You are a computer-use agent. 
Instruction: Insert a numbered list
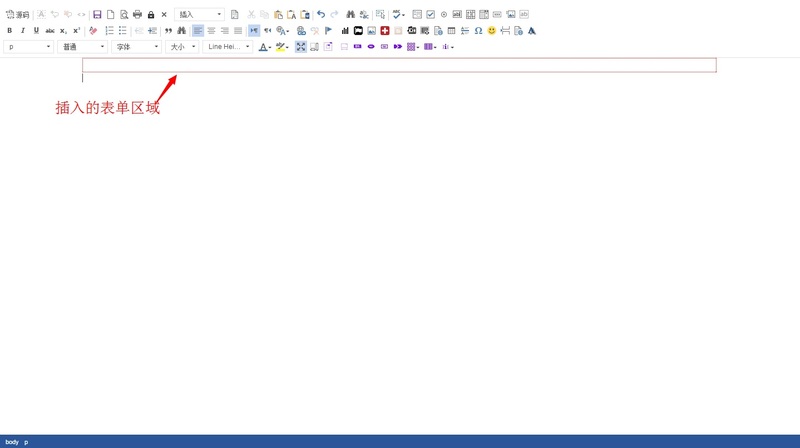(x=109, y=31)
